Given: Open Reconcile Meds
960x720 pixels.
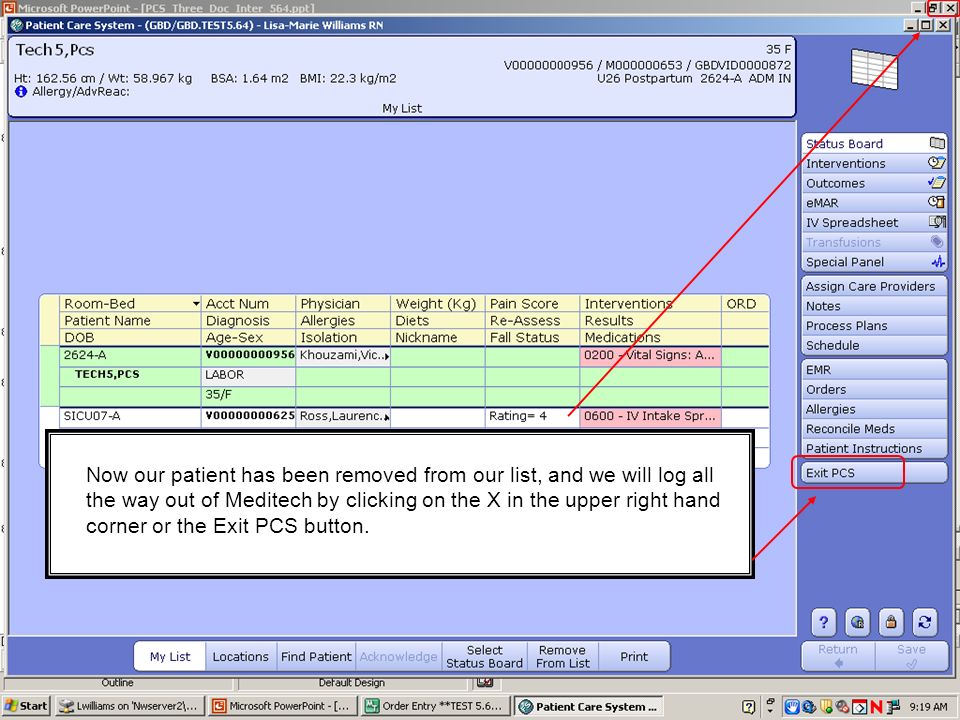Looking at the screenshot, I should pos(874,429).
